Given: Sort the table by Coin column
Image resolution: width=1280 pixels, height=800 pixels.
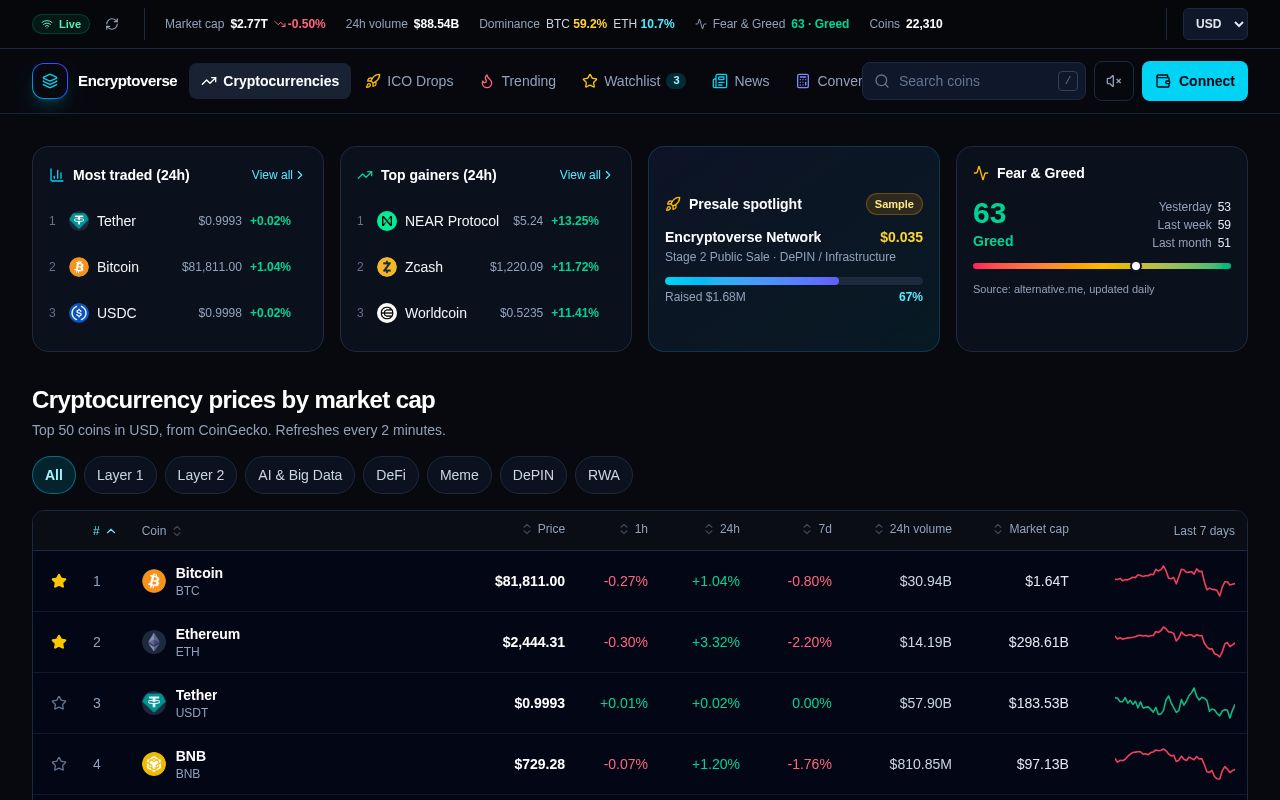Looking at the screenshot, I should (162, 531).
